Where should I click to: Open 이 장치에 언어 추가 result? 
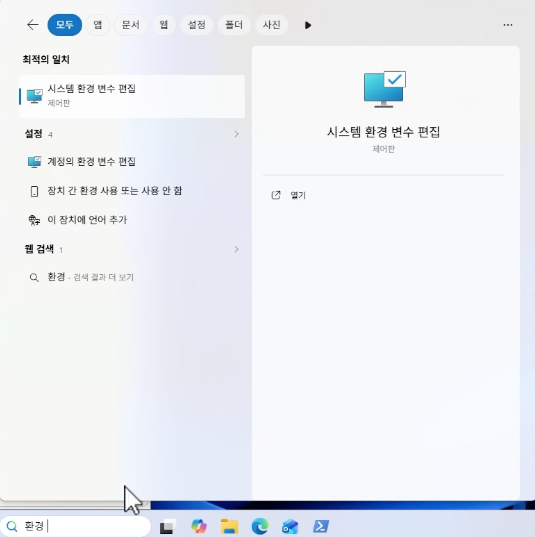pos(132,220)
